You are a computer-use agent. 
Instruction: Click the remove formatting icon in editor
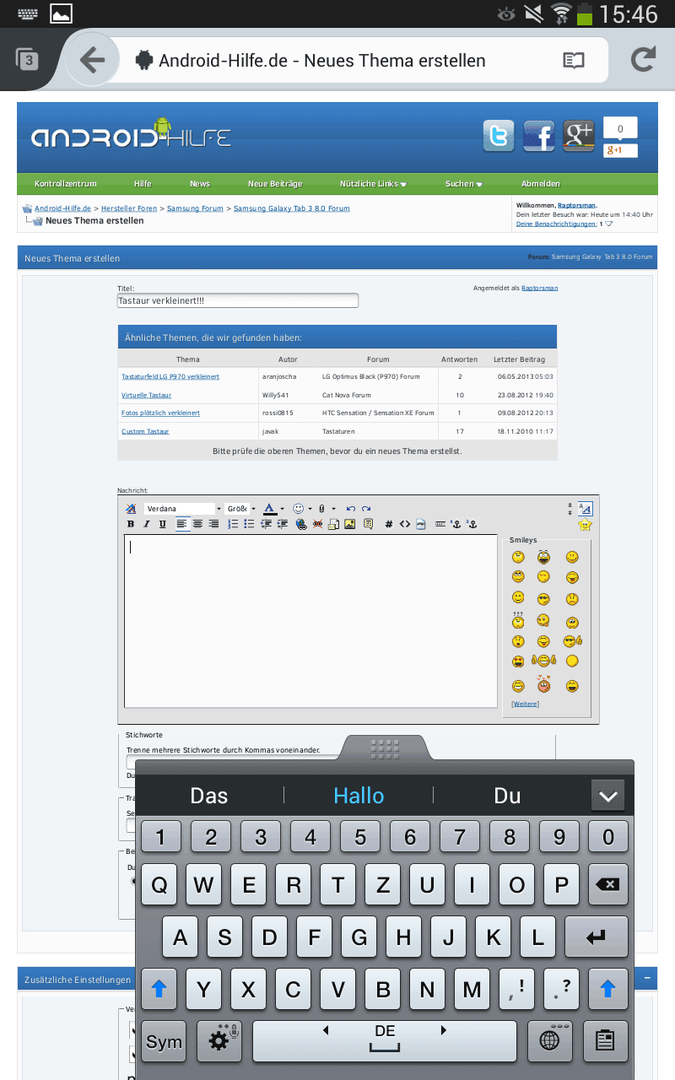point(131,509)
